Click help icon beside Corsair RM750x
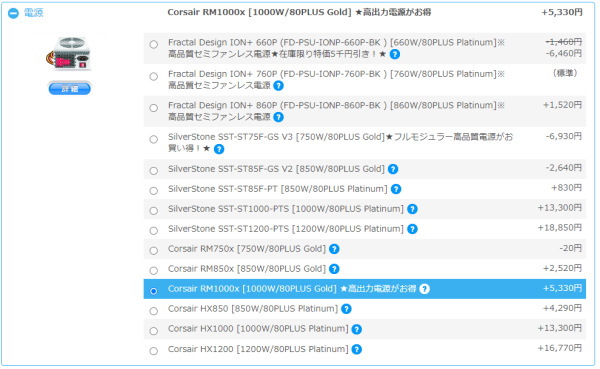 pyautogui.click(x=334, y=249)
